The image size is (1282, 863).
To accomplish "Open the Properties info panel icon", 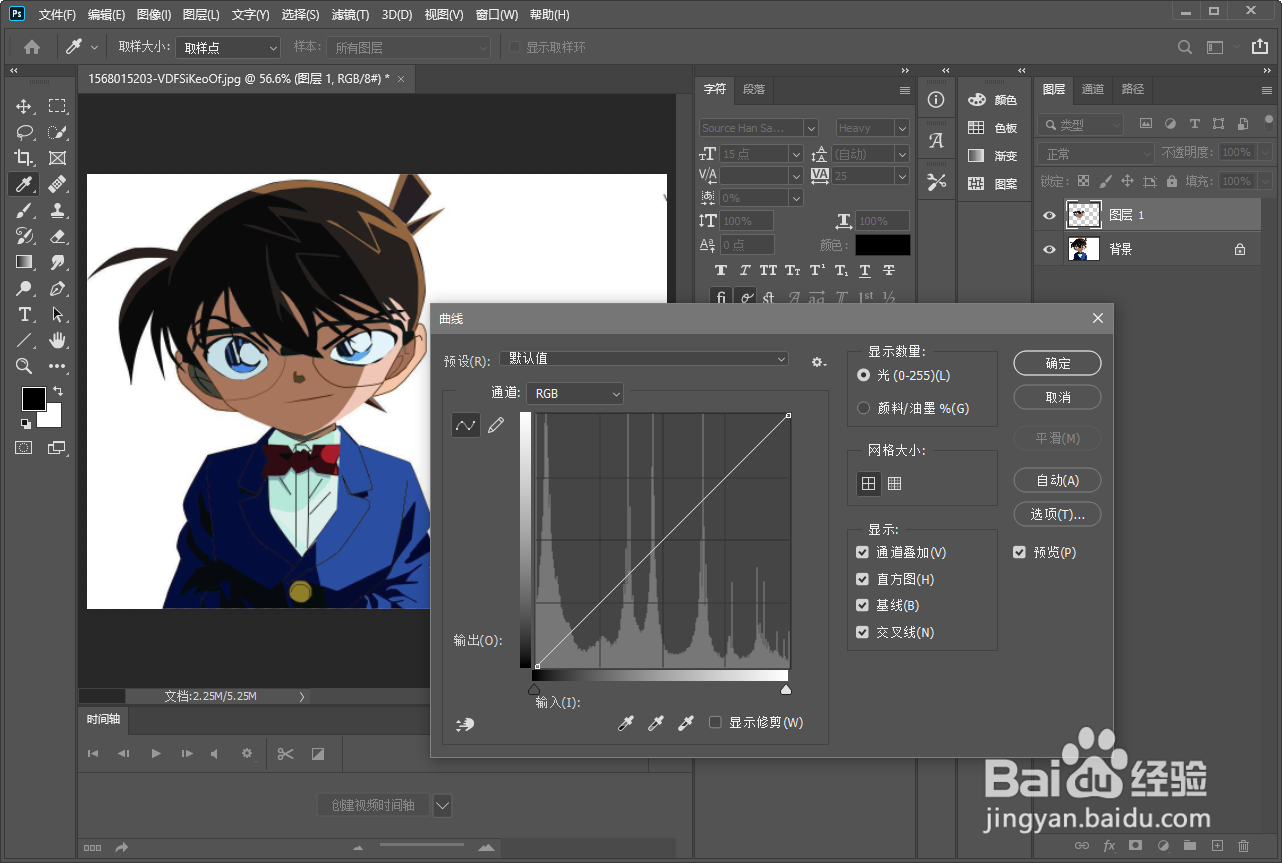I will tap(936, 100).
